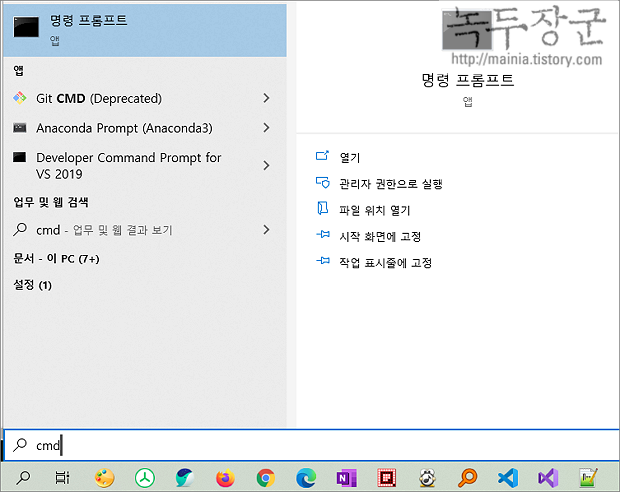
Task: Open the 명령 프롬프트 best match result
Action: click(x=145, y=30)
